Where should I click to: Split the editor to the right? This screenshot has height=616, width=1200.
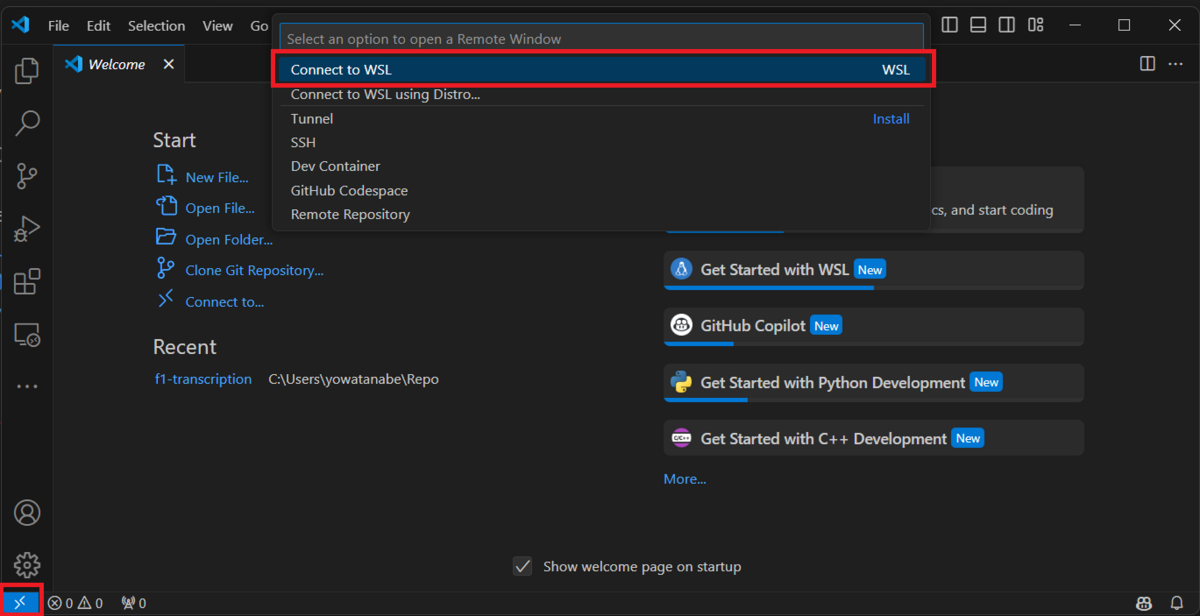[1148, 64]
